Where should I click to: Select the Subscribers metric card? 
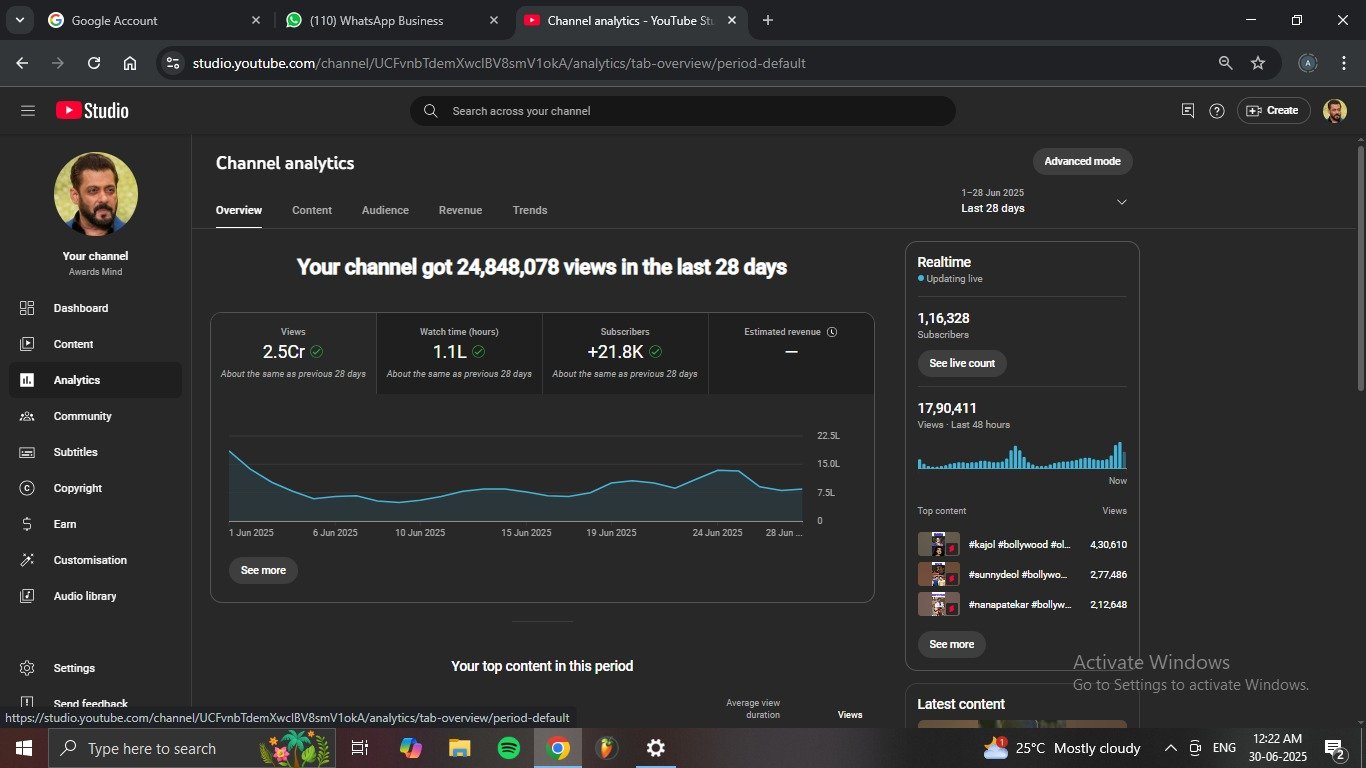click(x=625, y=354)
